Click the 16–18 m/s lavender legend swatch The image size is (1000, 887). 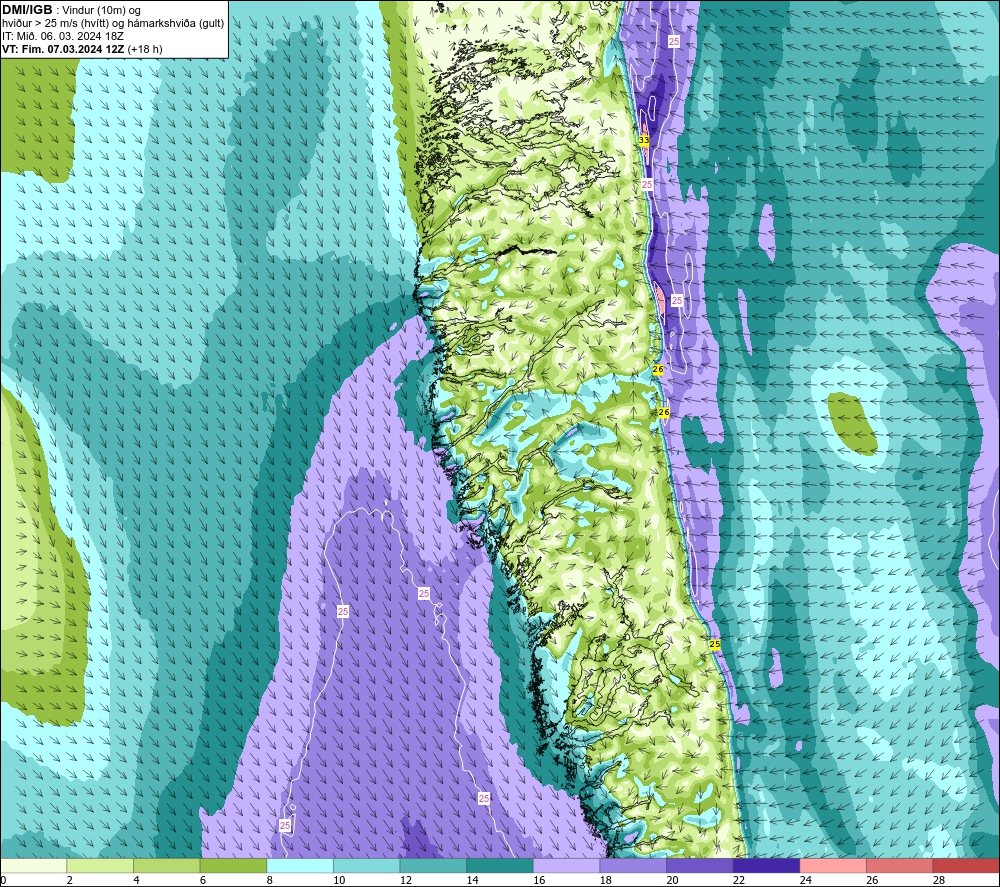pyautogui.click(x=566, y=865)
